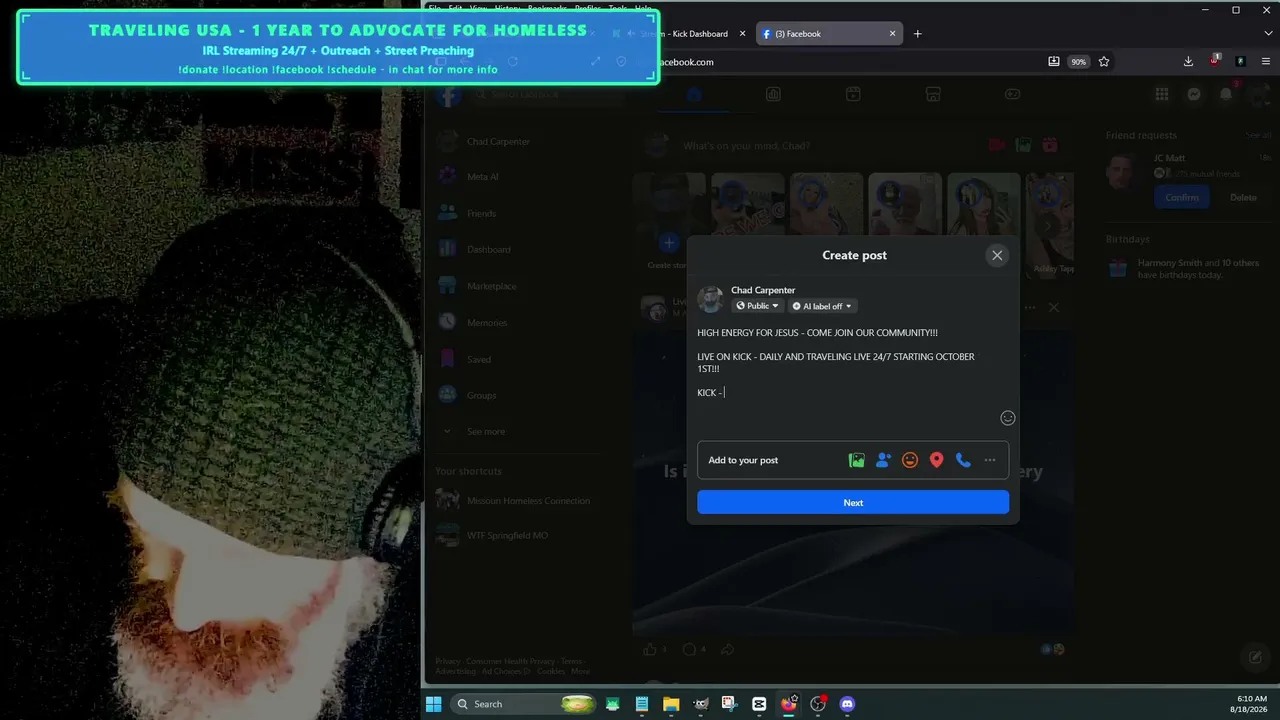Click into the post text area
The width and height of the screenshot is (1280, 720).
click(853, 363)
